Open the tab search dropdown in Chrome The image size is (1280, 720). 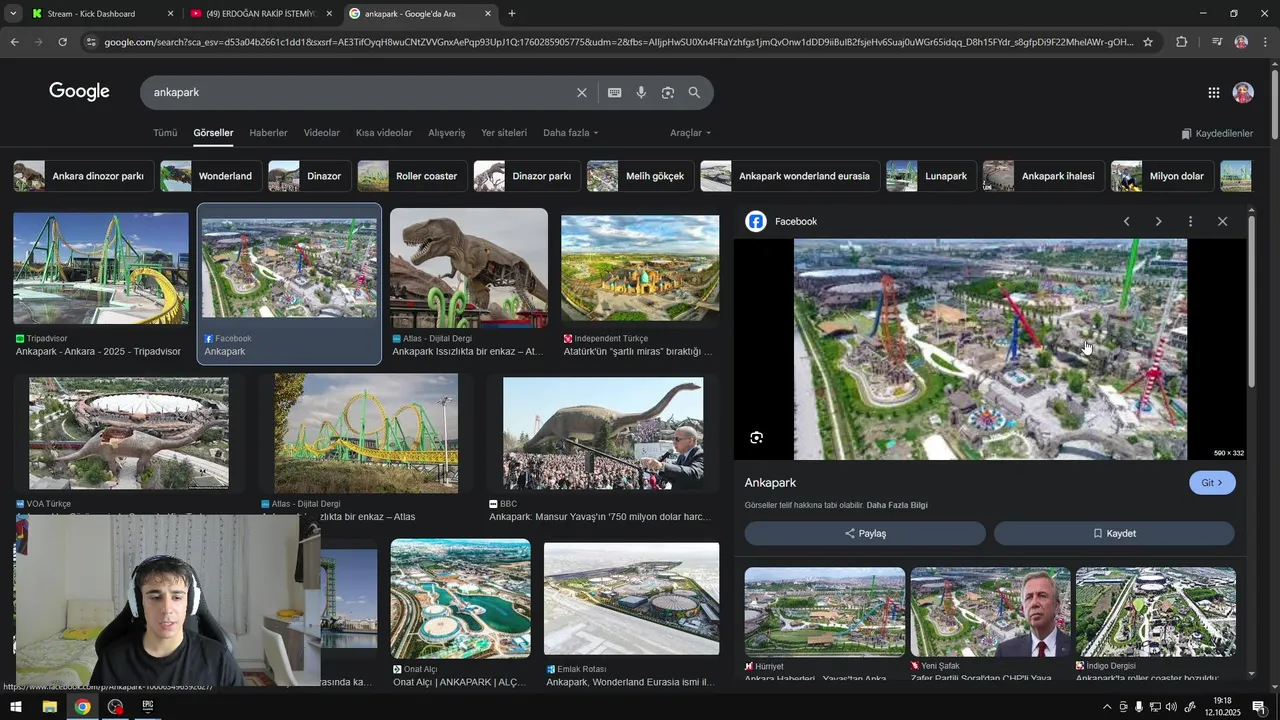coord(13,14)
